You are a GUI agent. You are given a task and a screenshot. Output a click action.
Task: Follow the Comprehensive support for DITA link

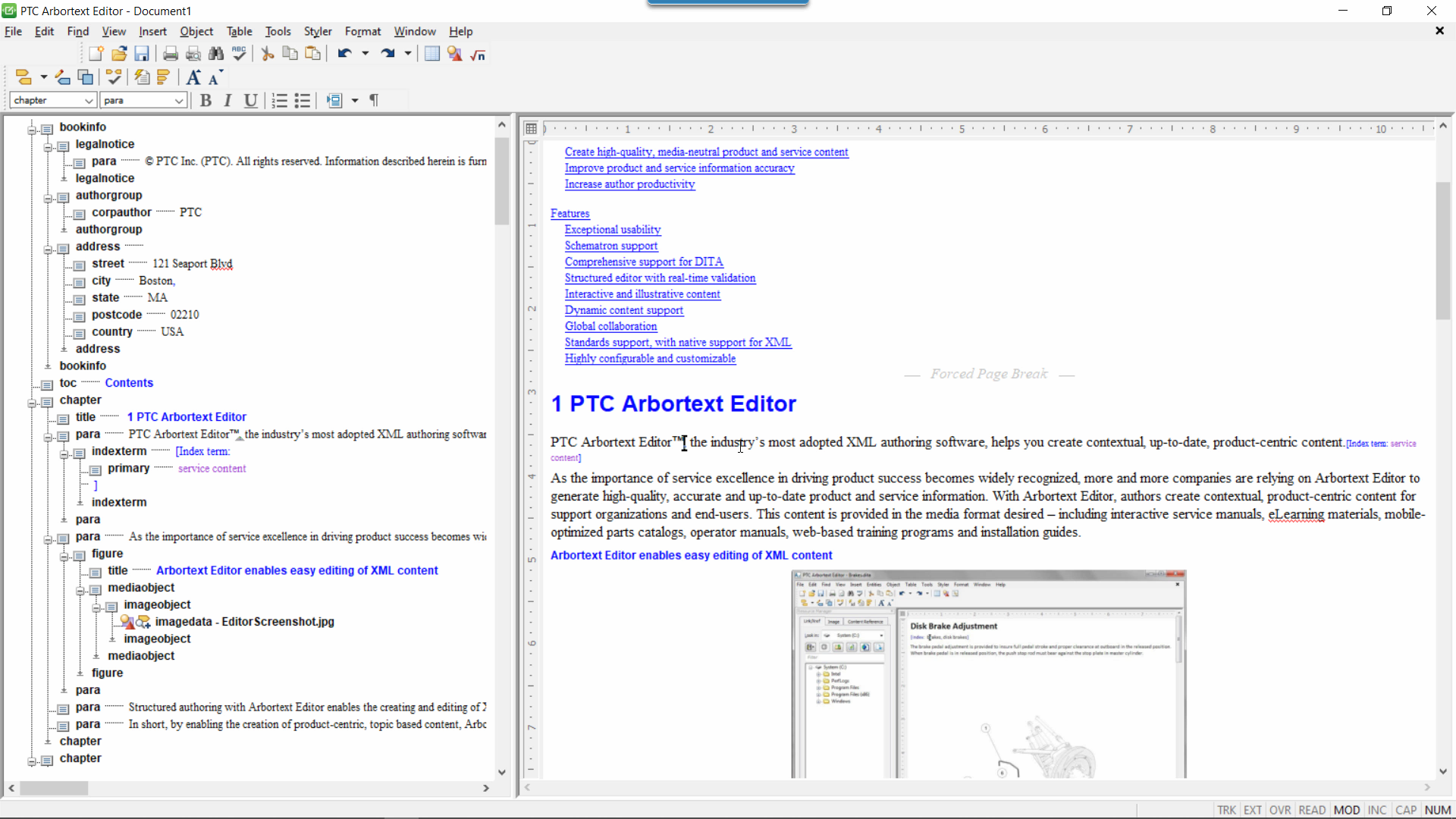click(644, 262)
